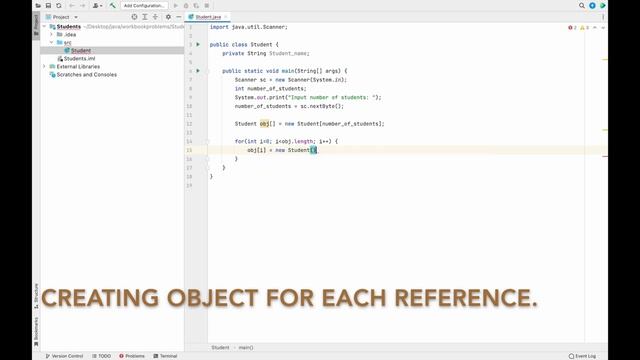The width and height of the screenshot is (640, 360).
Task: Select the .idea folder row
Action: (112, 35)
